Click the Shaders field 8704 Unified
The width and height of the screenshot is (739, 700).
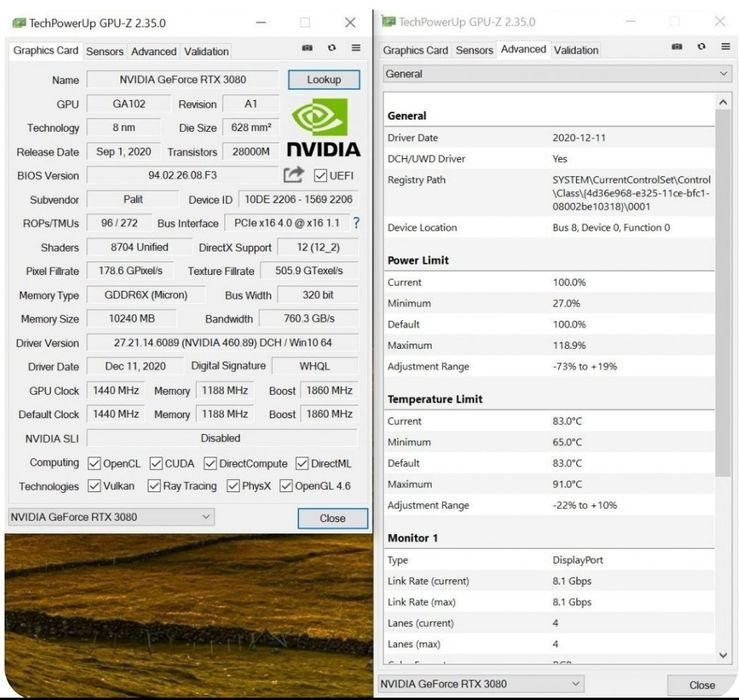tap(140, 247)
